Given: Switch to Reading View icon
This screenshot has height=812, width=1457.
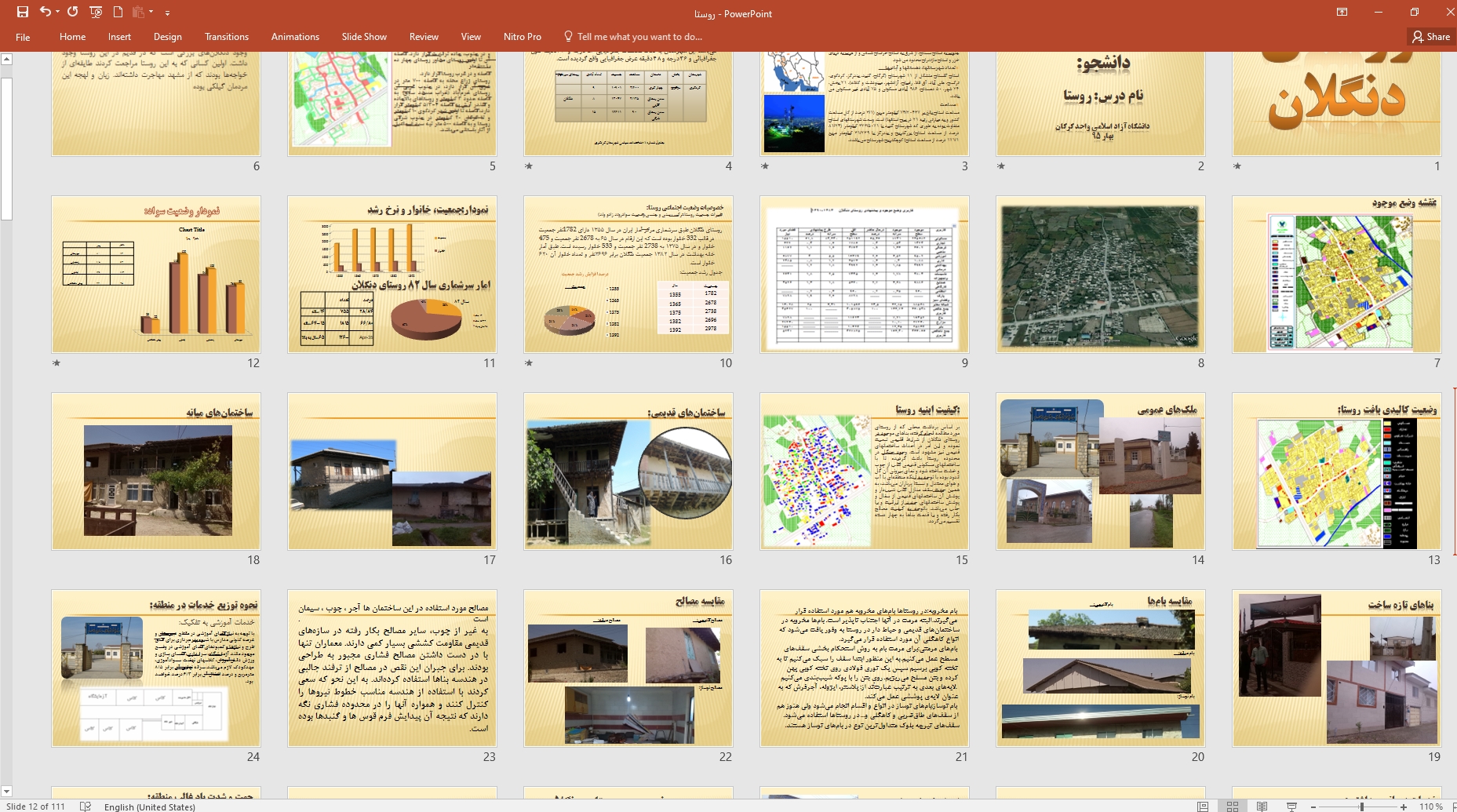Looking at the screenshot, I should tap(1262, 807).
